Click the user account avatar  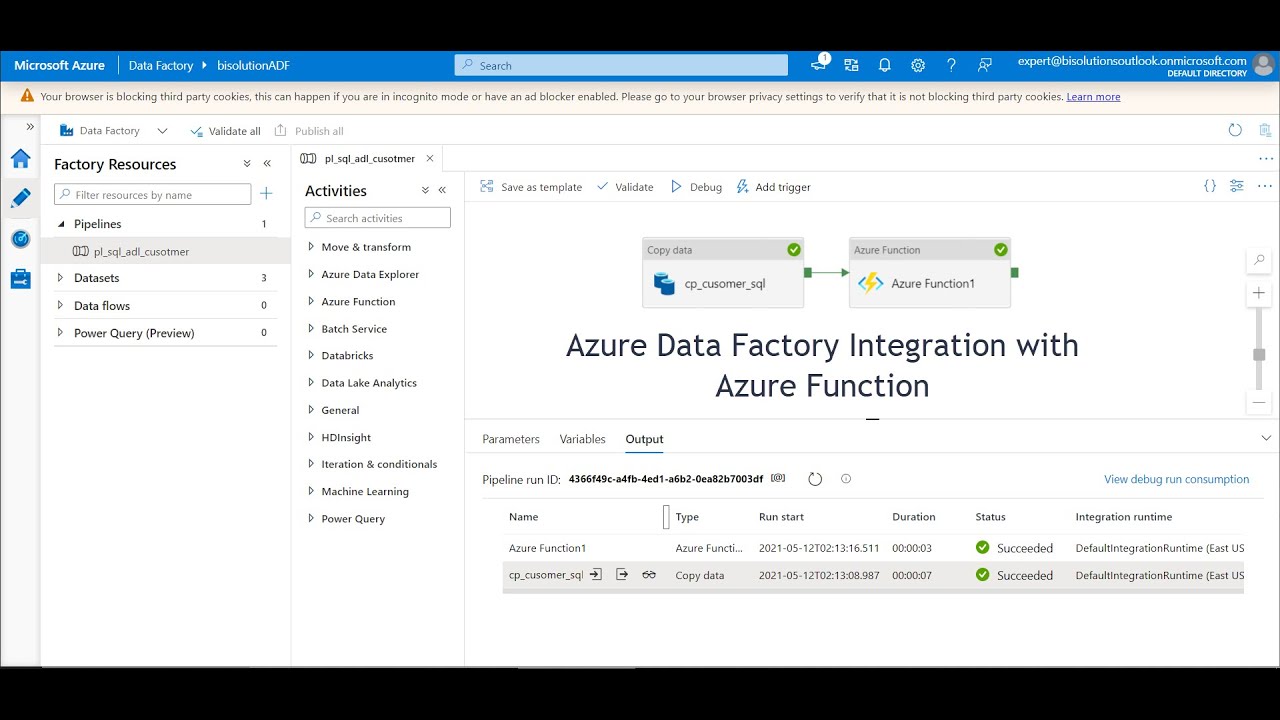click(x=1264, y=65)
